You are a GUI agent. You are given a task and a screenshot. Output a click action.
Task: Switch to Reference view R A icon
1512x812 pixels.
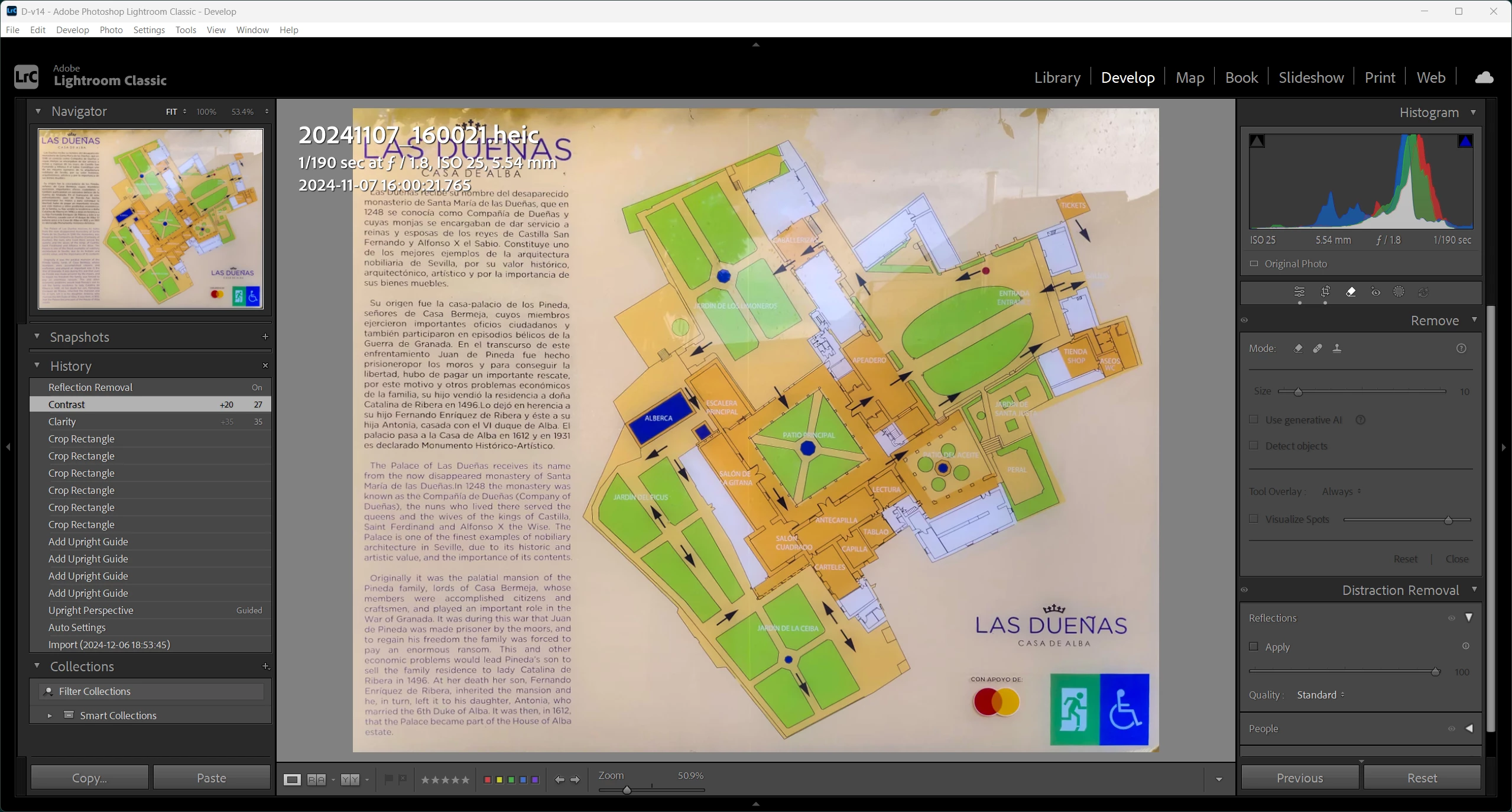[316, 779]
